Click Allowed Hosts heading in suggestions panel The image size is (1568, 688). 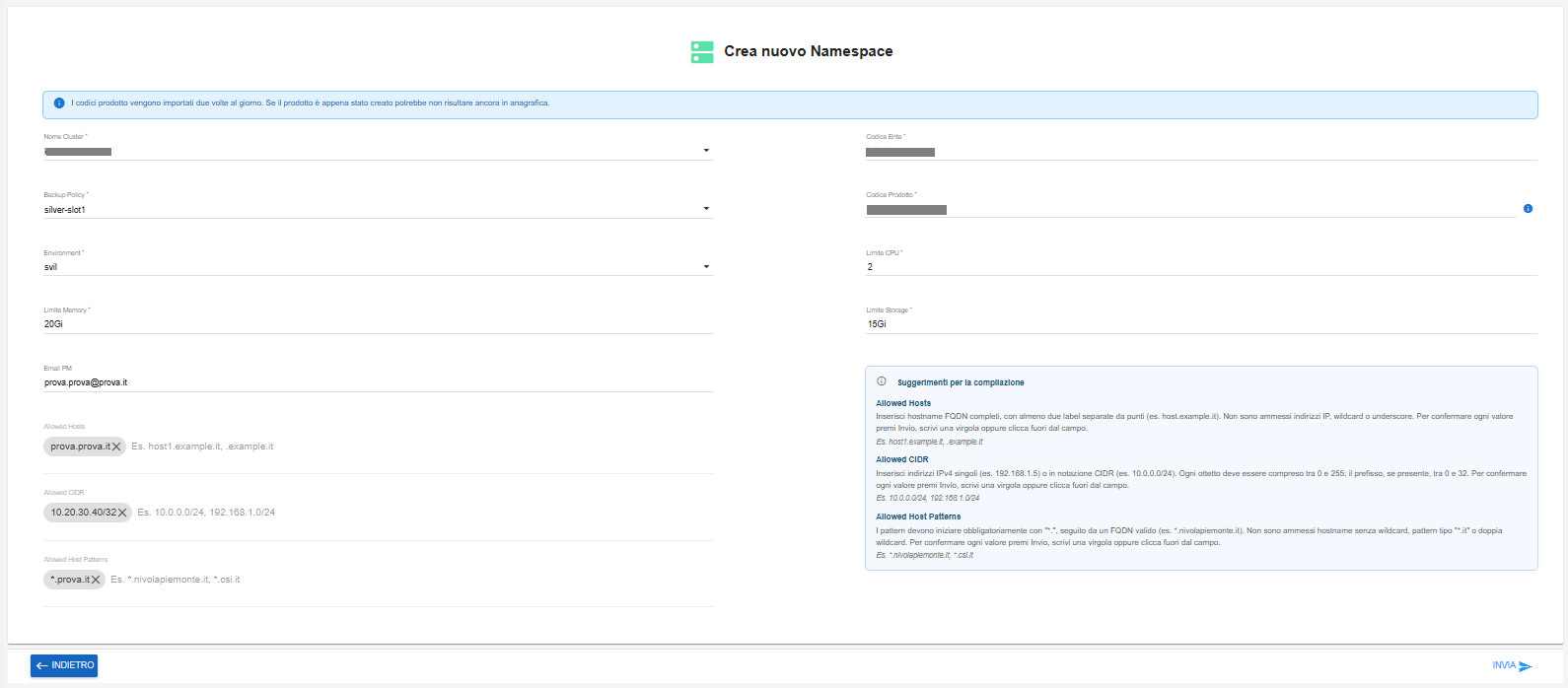[903, 403]
